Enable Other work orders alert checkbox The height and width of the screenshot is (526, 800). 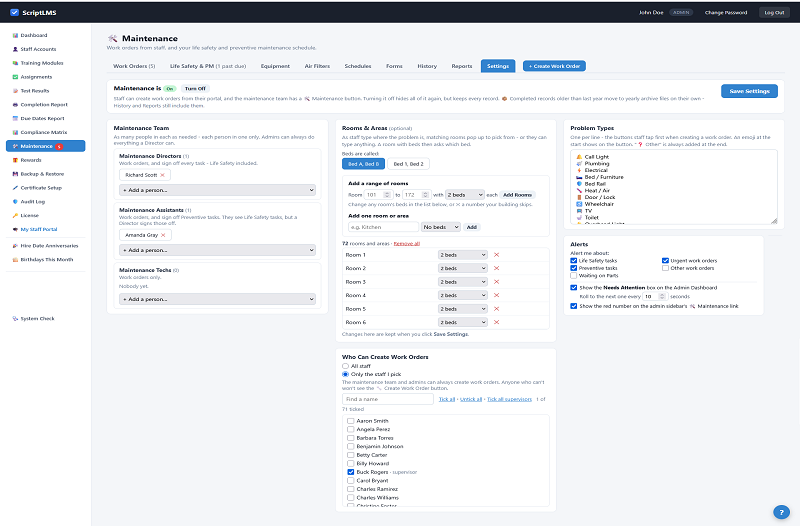click(x=665, y=268)
